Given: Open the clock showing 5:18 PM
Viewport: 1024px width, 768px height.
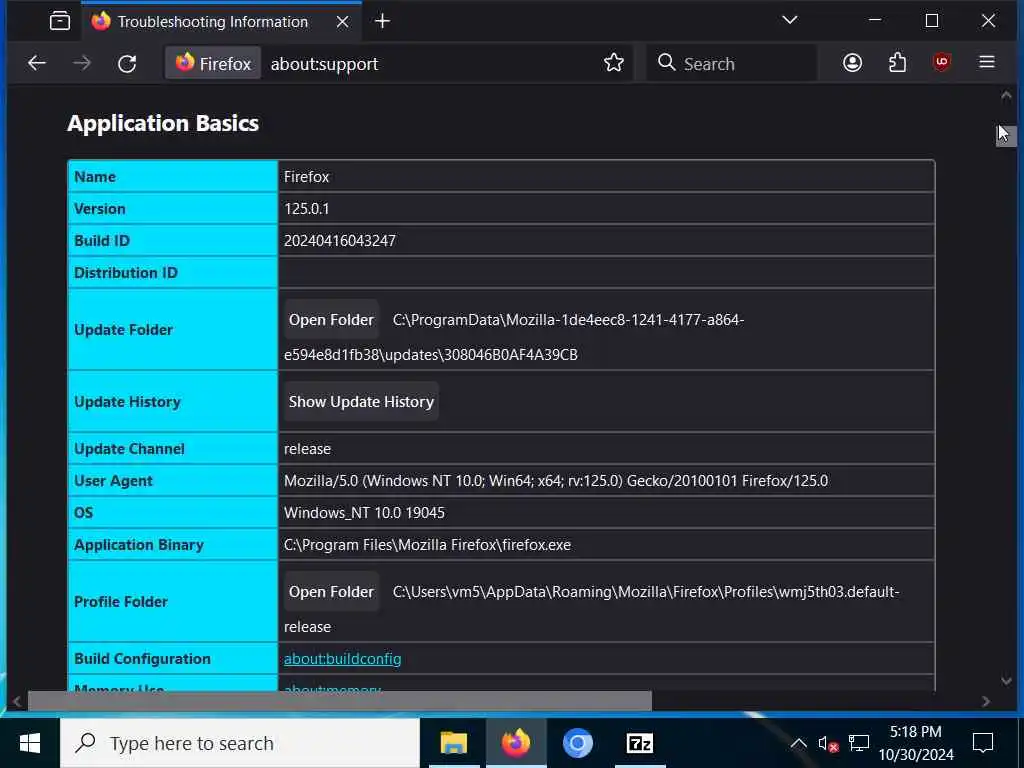Looking at the screenshot, I should coord(916,743).
